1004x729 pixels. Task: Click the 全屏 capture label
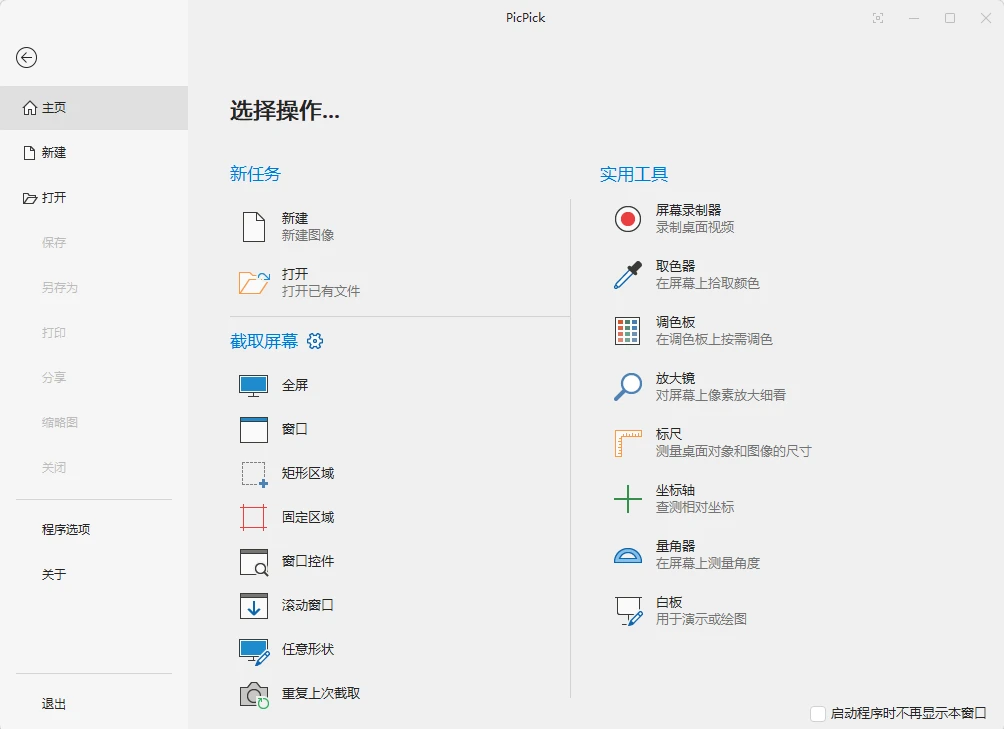click(295, 385)
